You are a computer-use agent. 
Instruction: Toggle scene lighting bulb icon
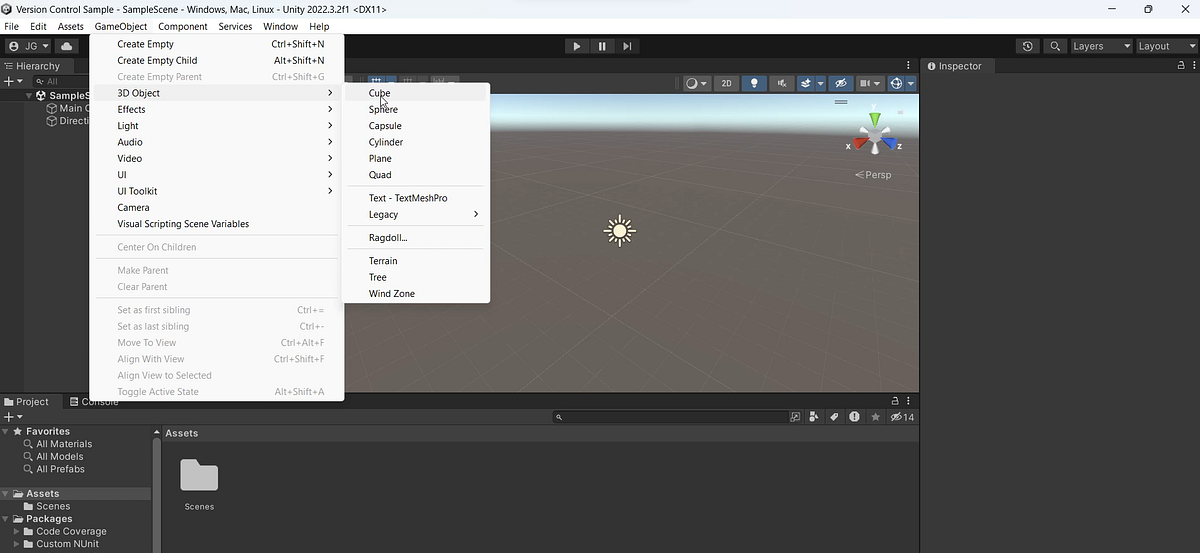[x=755, y=83]
